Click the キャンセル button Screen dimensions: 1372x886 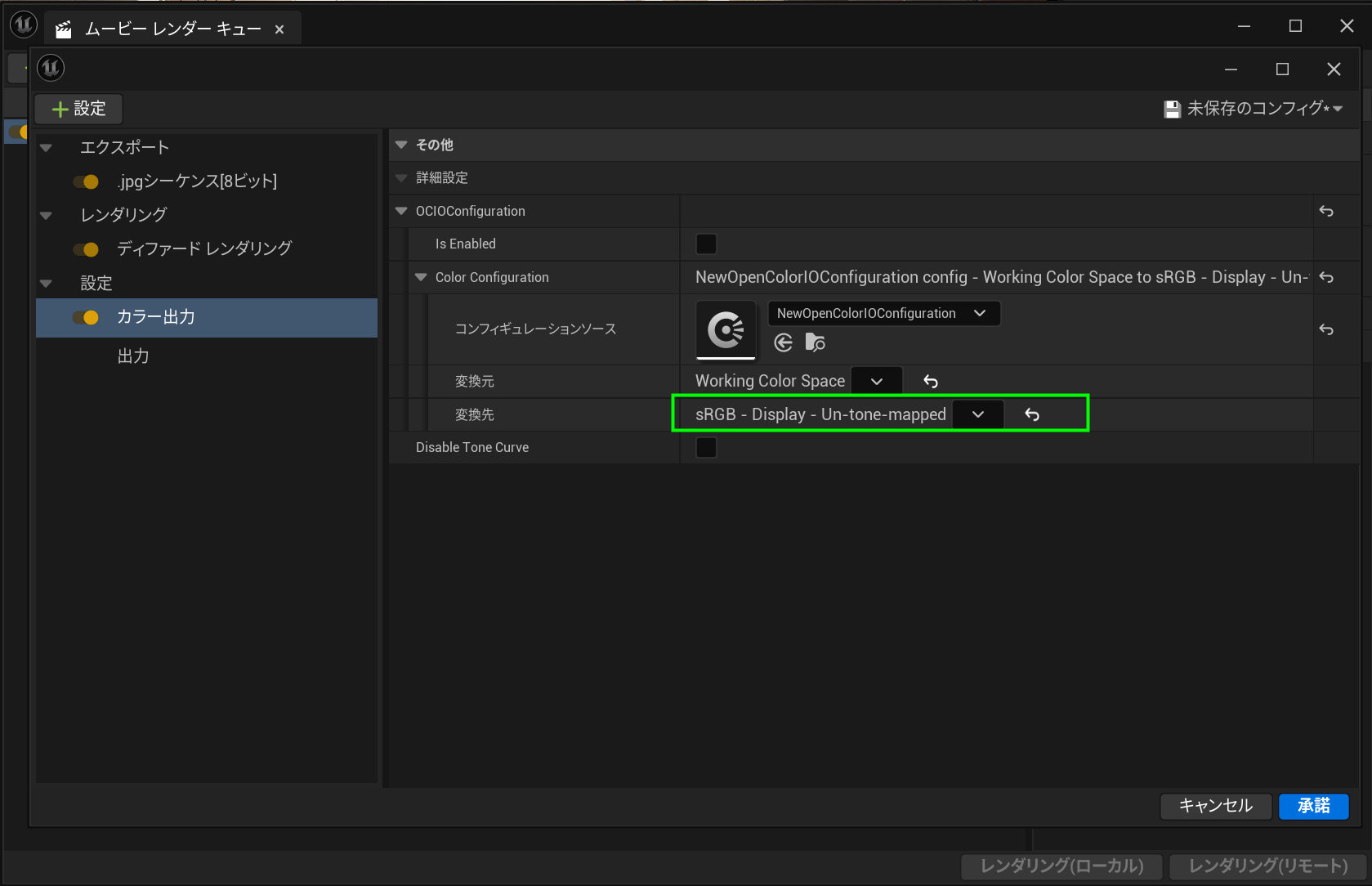click(1215, 806)
